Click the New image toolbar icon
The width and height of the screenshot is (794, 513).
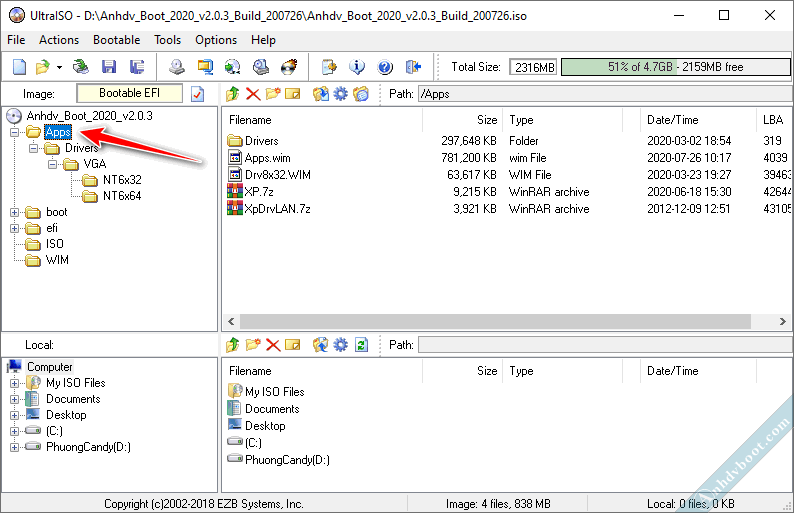pyautogui.click(x=19, y=67)
